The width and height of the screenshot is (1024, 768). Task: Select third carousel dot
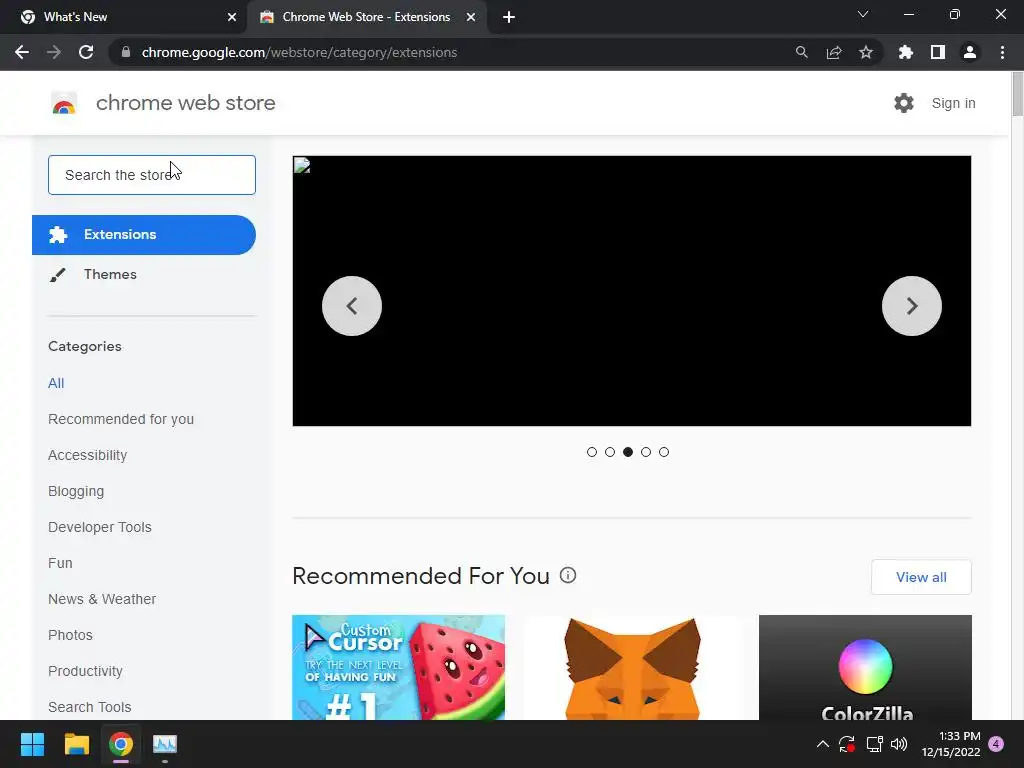click(628, 452)
